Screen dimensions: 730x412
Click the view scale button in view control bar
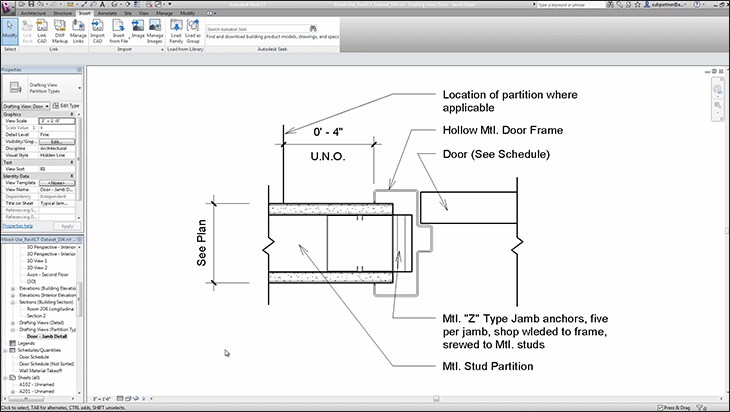[101, 399]
